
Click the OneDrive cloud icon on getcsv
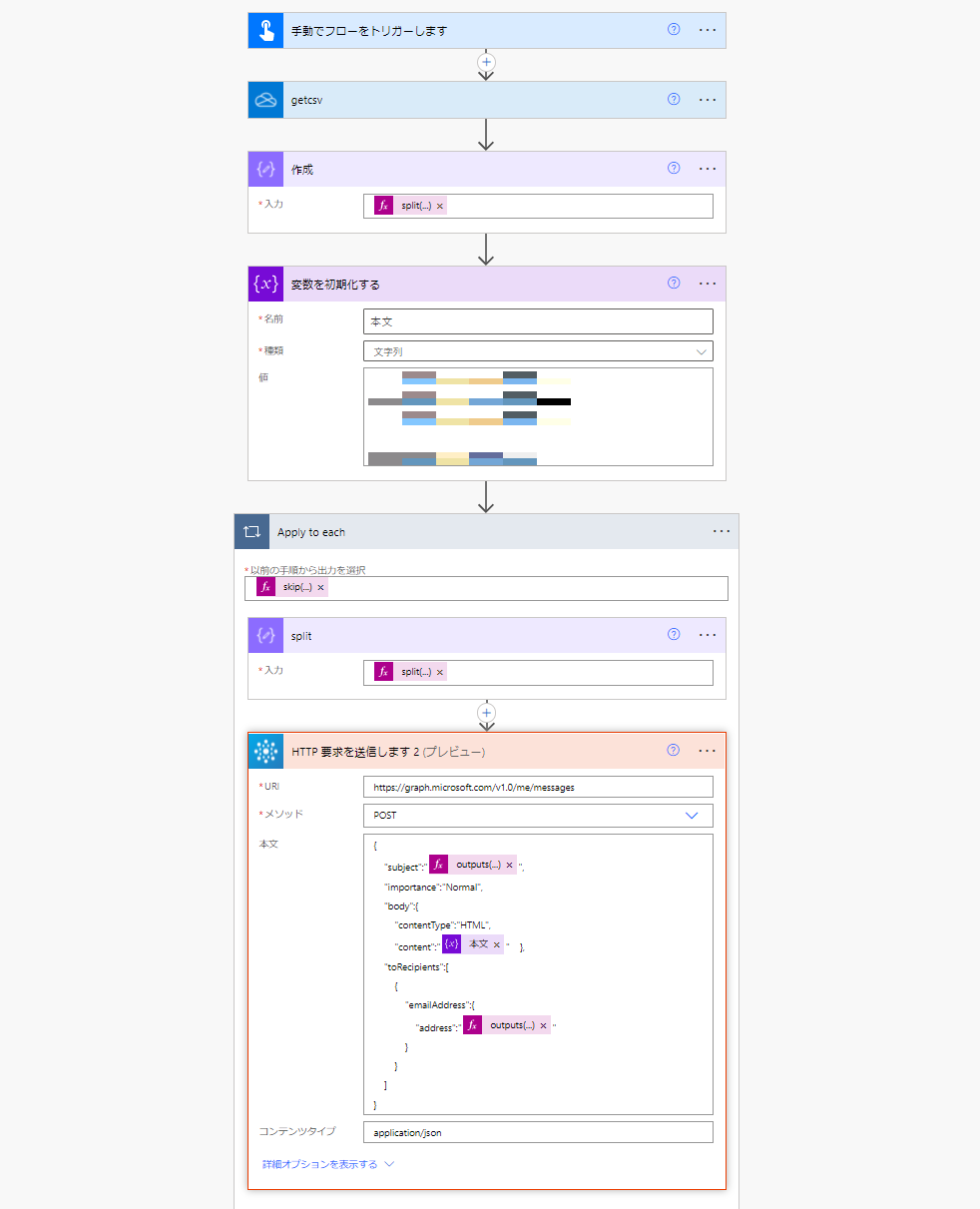265,100
